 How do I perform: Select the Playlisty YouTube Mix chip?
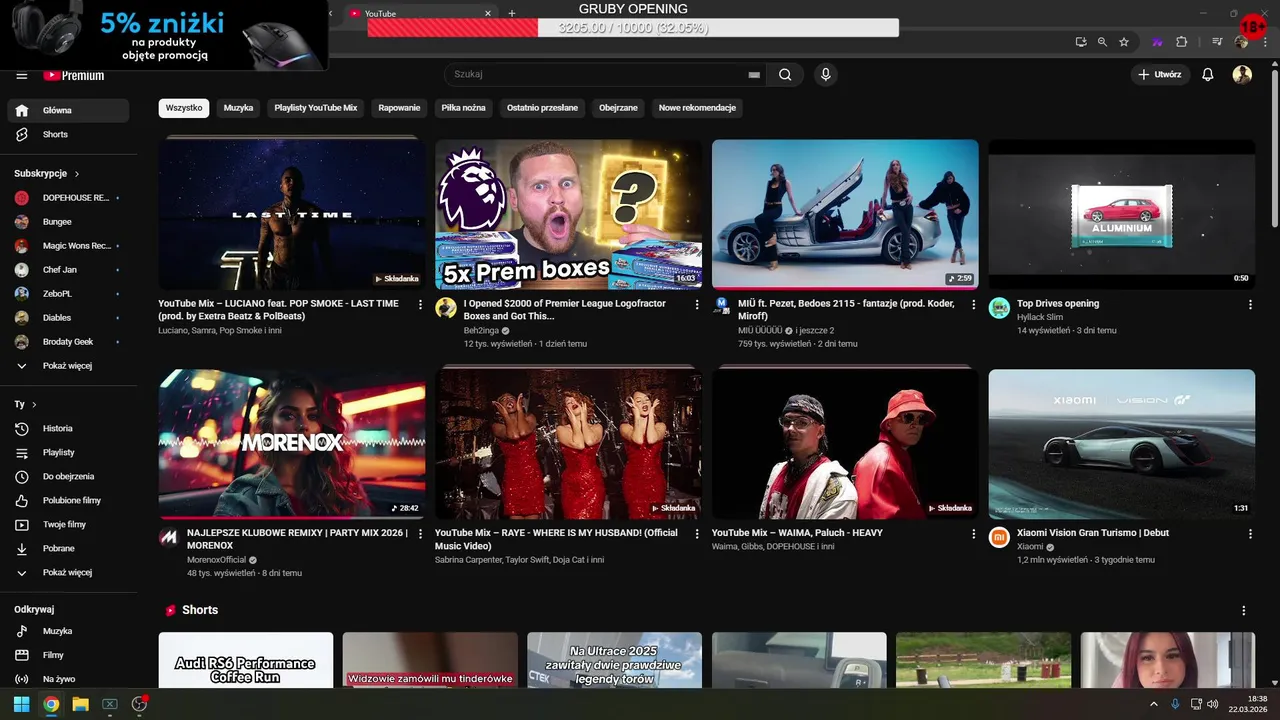(316, 108)
